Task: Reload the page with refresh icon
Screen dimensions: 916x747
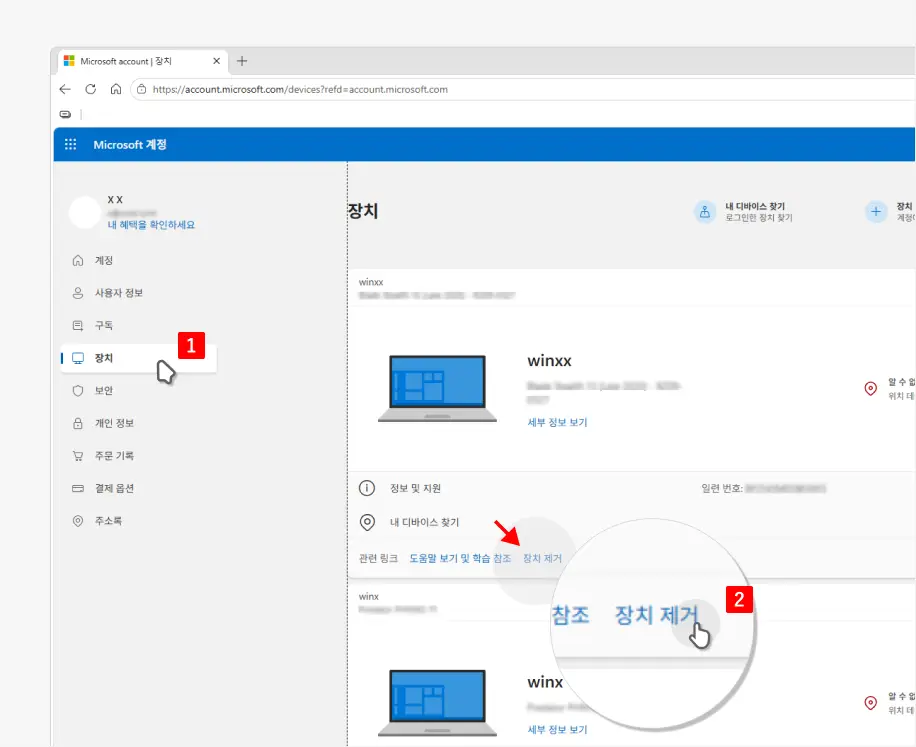Action: point(91,89)
